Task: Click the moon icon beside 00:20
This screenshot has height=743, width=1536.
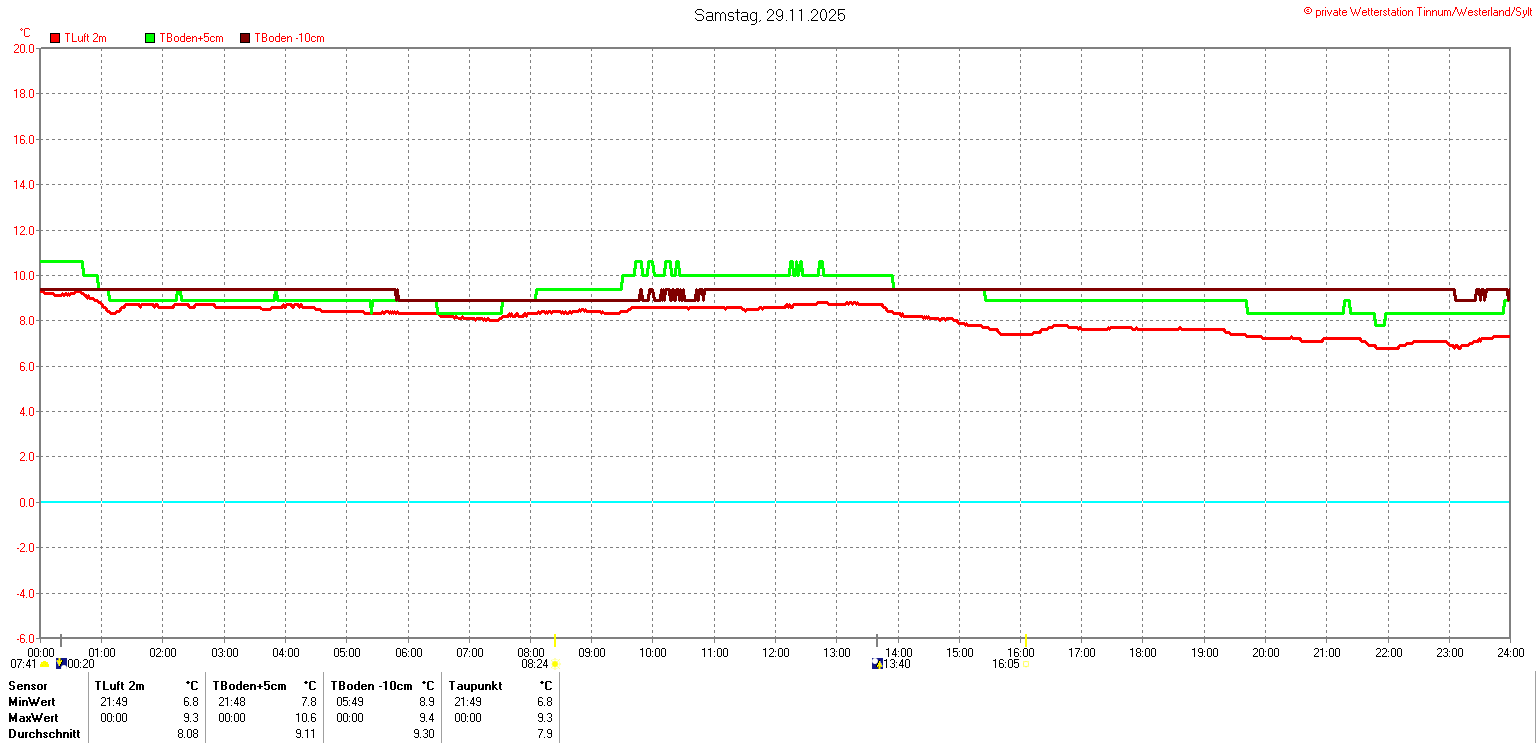Action: [61, 663]
